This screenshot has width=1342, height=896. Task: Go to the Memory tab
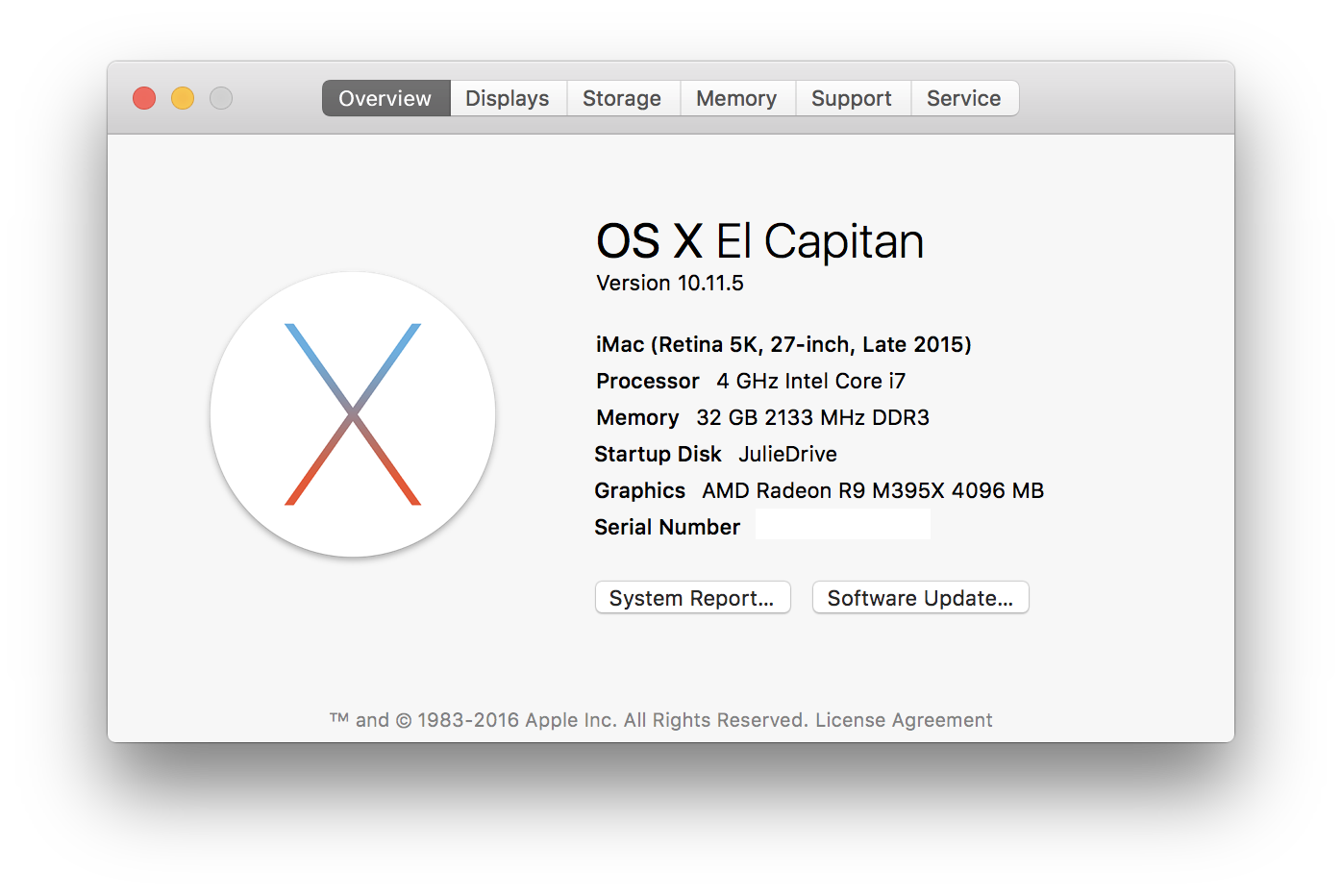click(736, 98)
